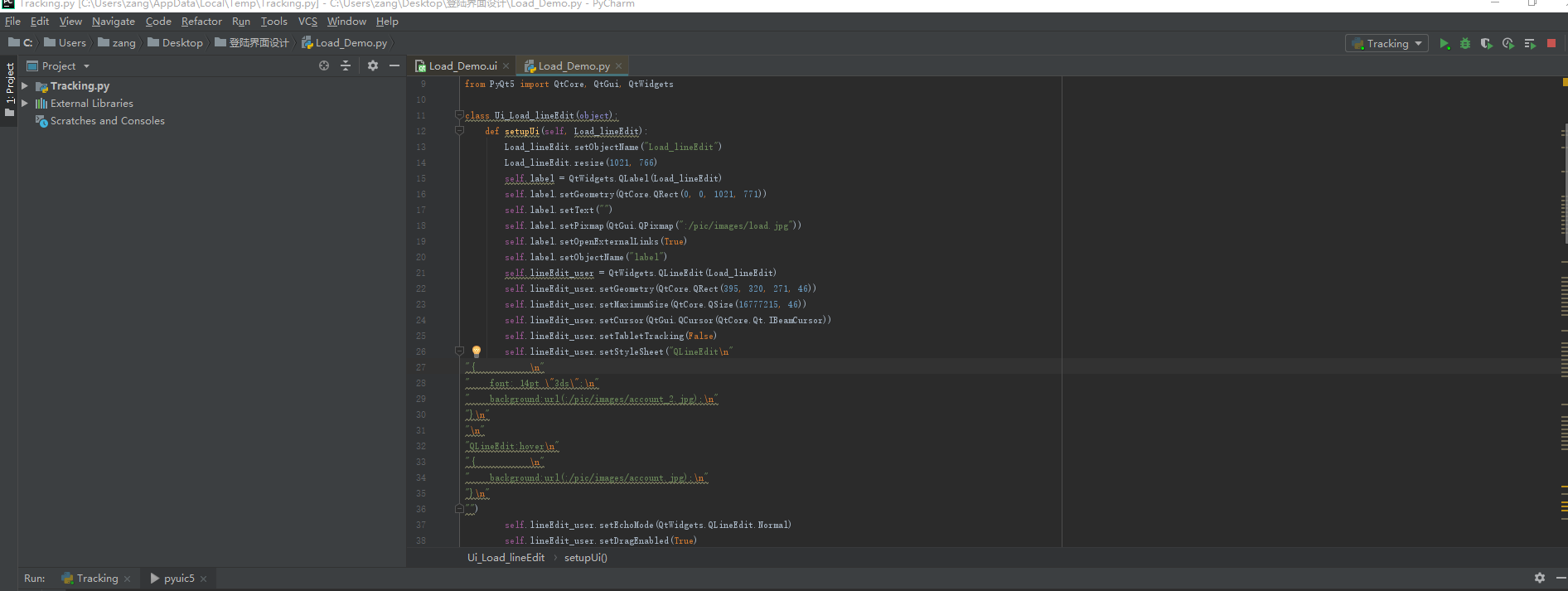Stop the running process
The height and width of the screenshot is (591, 1568).
(x=1551, y=44)
